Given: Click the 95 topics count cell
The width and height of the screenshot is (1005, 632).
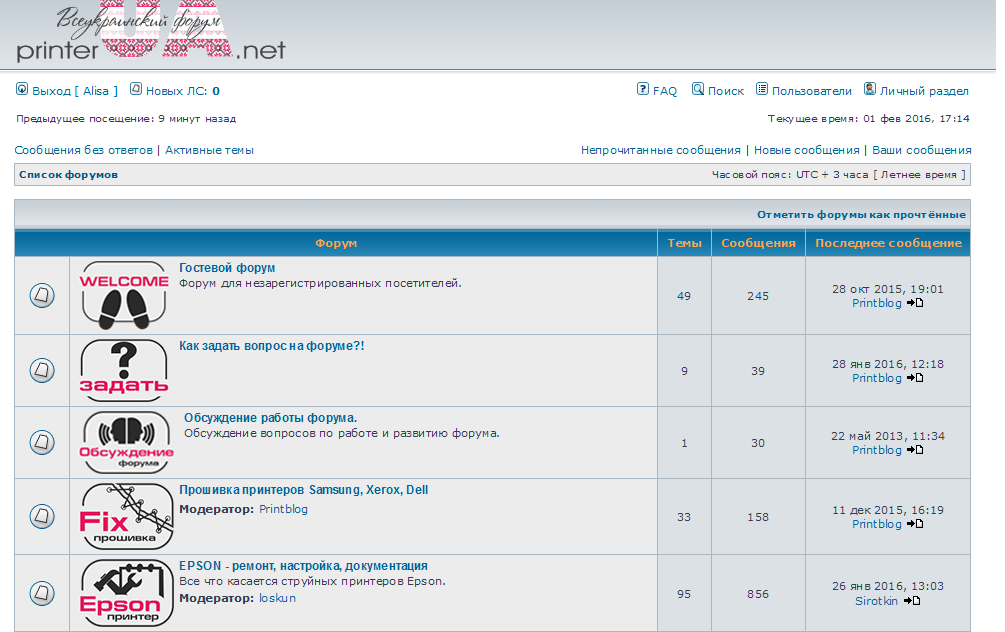Looking at the screenshot, I should pos(685,594).
